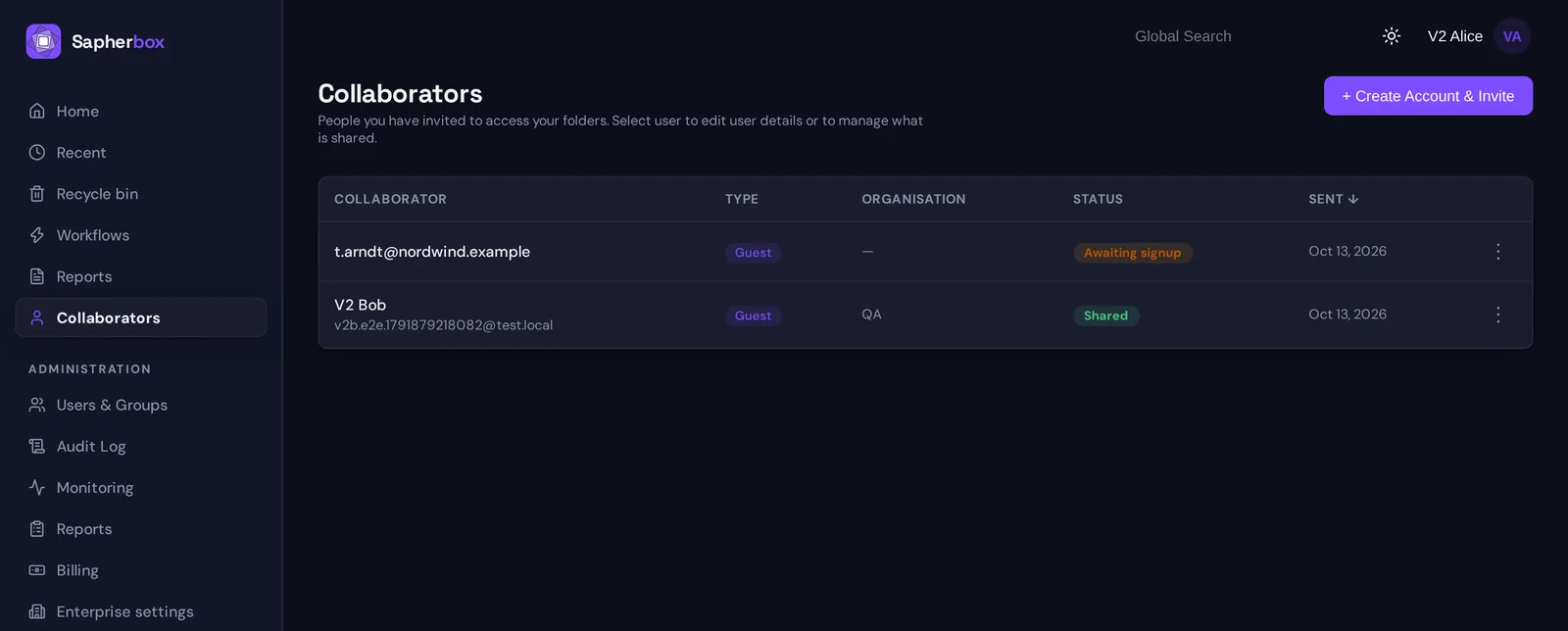Click the administration Reports clipboard icon

point(37,529)
